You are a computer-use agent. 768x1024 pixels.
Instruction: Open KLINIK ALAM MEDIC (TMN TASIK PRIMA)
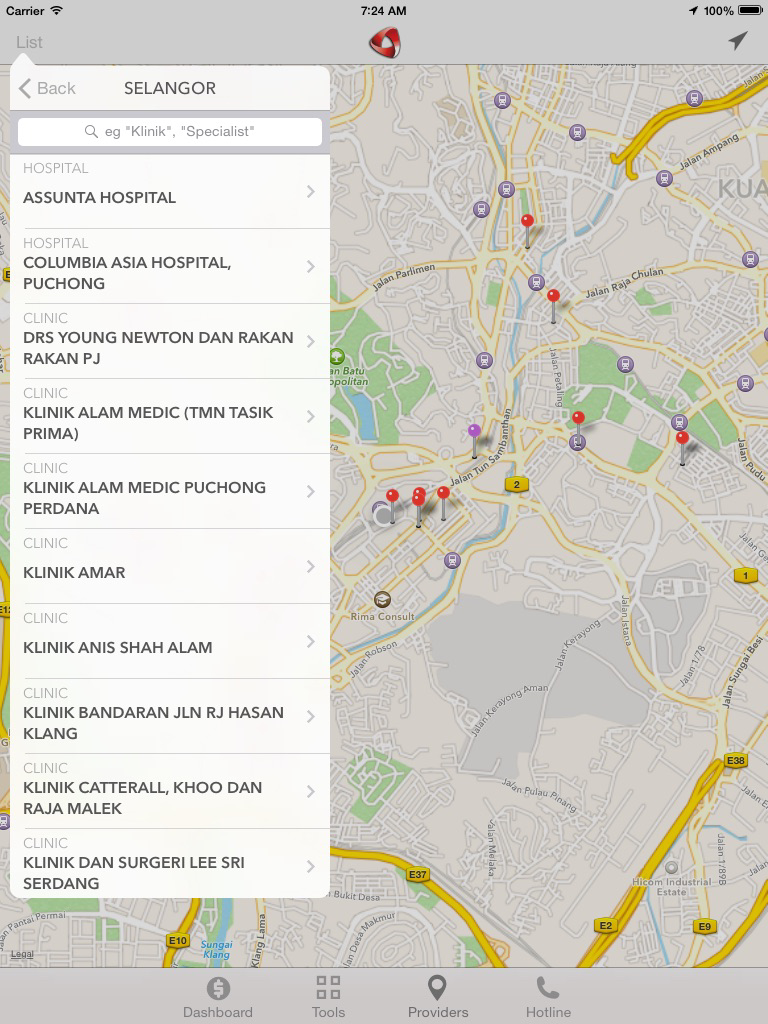[170, 417]
